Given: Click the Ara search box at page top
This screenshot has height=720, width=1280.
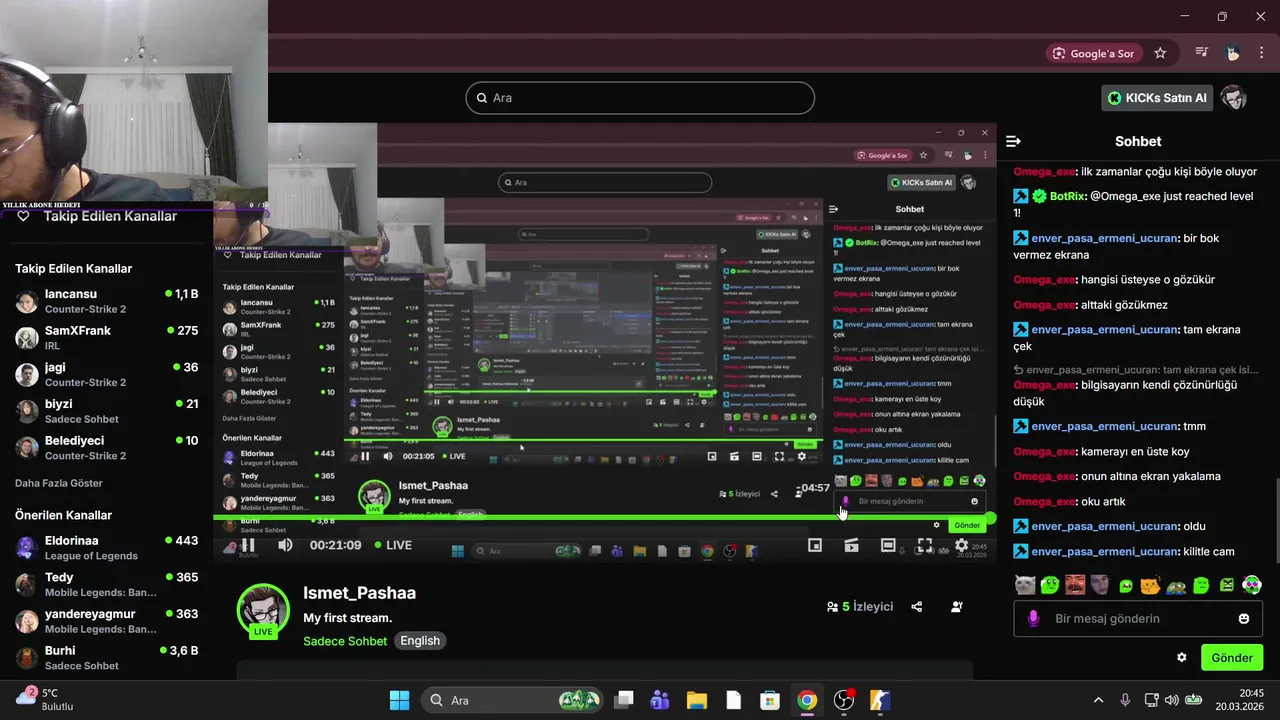Looking at the screenshot, I should point(640,98).
